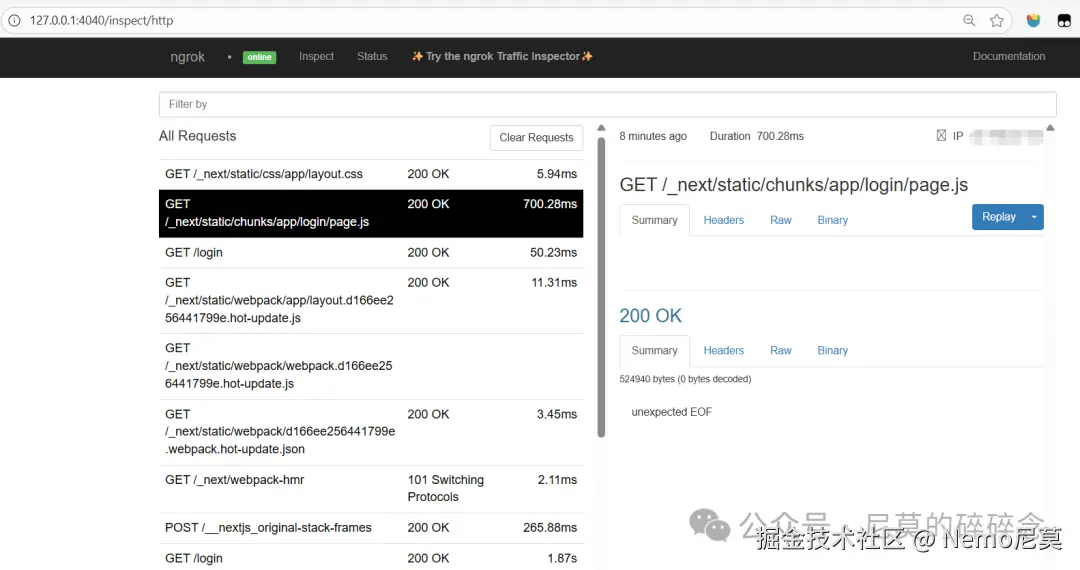This screenshot has width=1080, height=570.
Task: Click the ngrok brand link
Action: 187,56
